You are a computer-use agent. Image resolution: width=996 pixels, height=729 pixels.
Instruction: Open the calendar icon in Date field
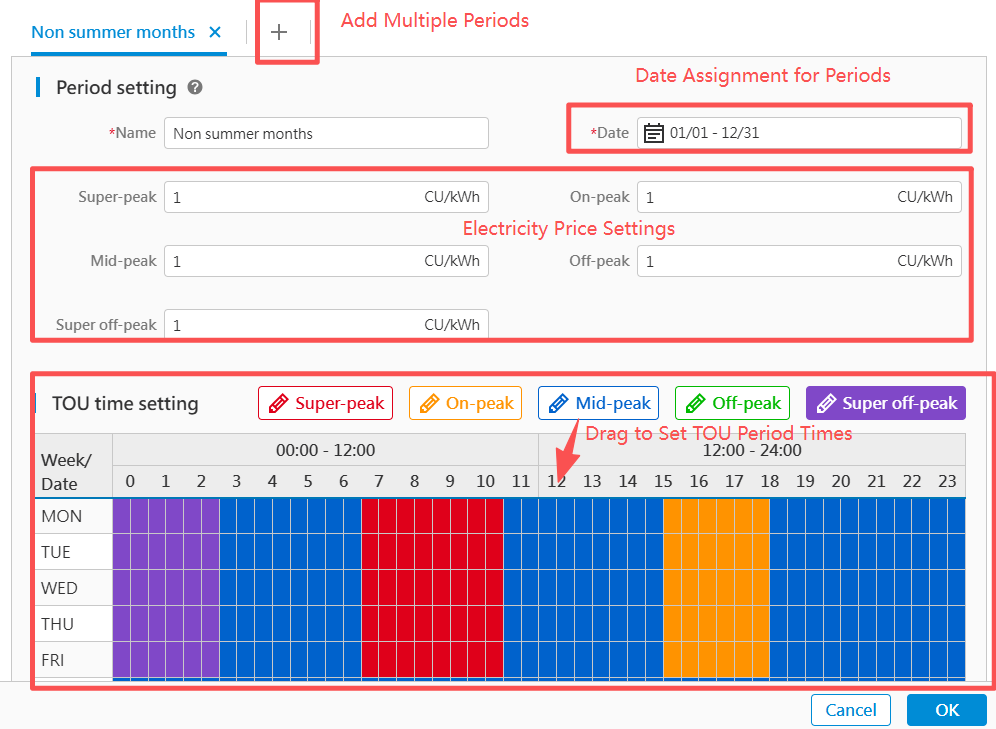[x=654, y=133]
